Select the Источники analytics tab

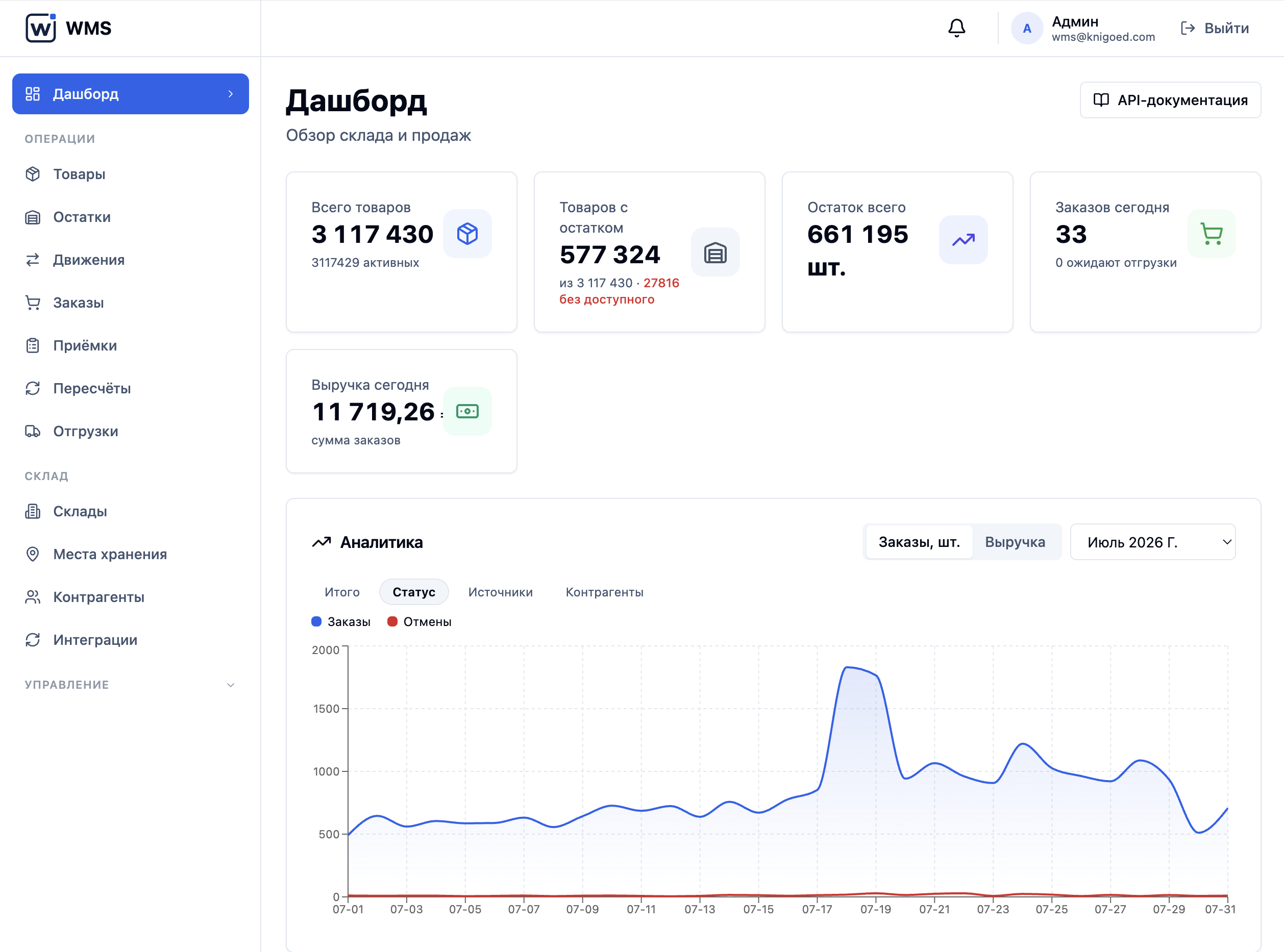[x=500, y=592]
